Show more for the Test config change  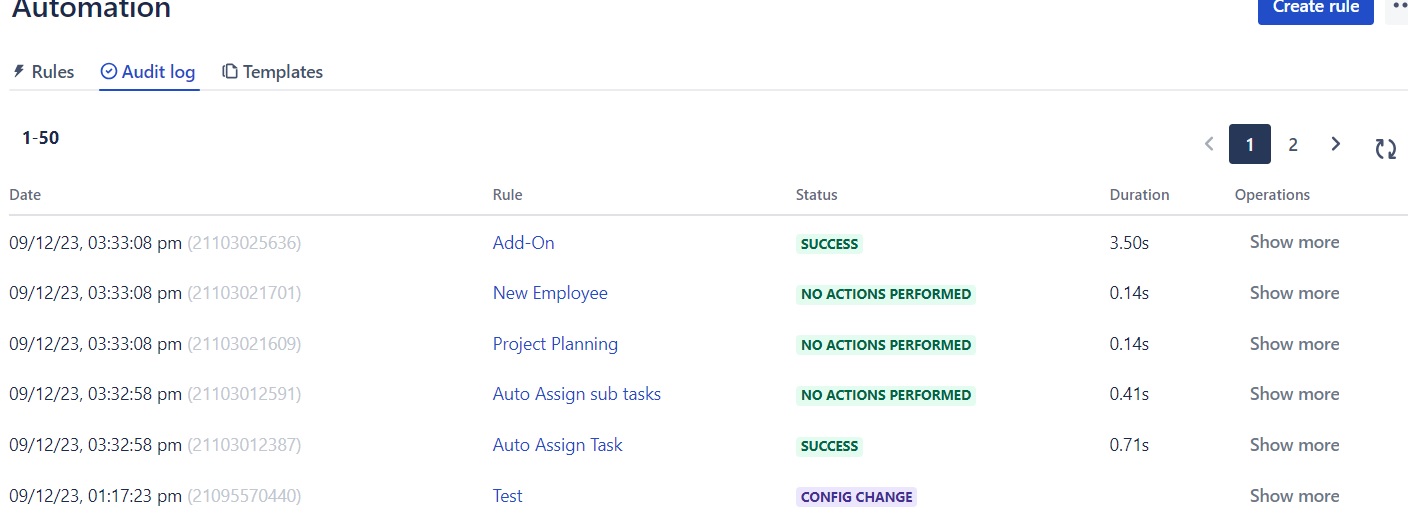tap(1294, 496)
